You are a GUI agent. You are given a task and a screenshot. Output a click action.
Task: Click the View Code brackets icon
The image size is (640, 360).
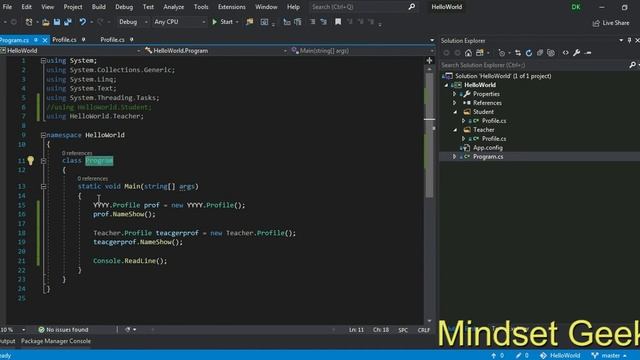pyautogui.click(x=565, y=53)
